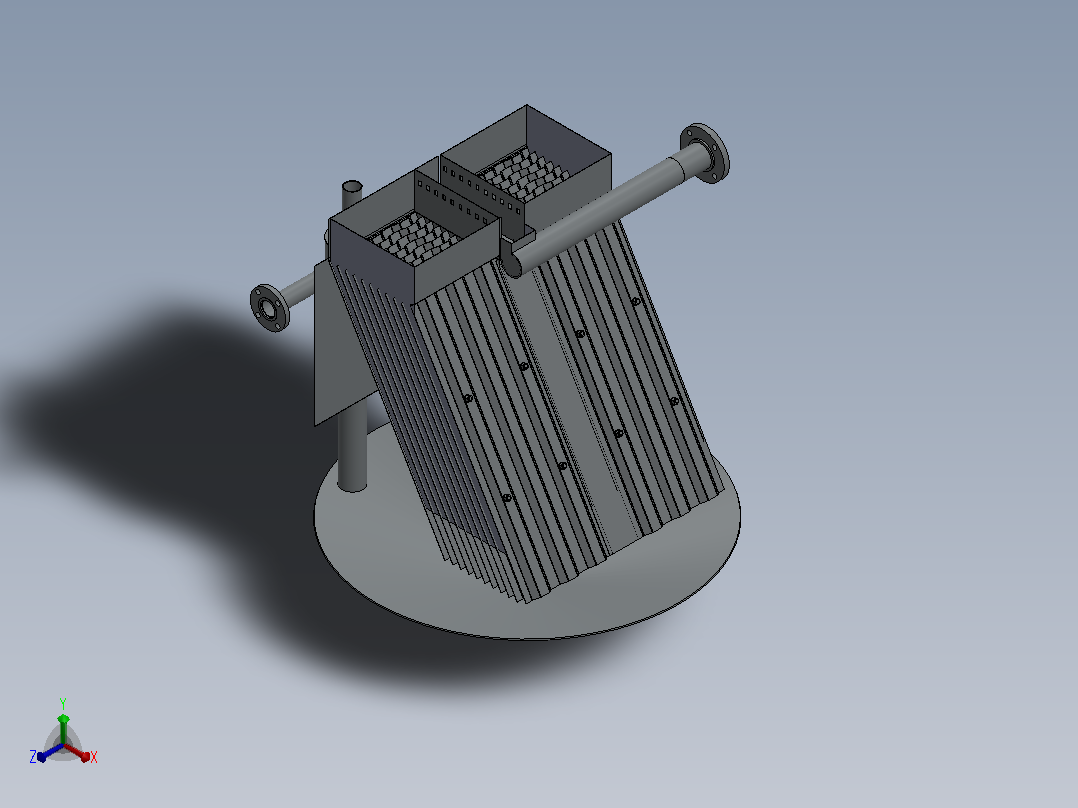Select the green Y axis arrow on the triad
Screen dimensions: 1078x808
(63, 729)
